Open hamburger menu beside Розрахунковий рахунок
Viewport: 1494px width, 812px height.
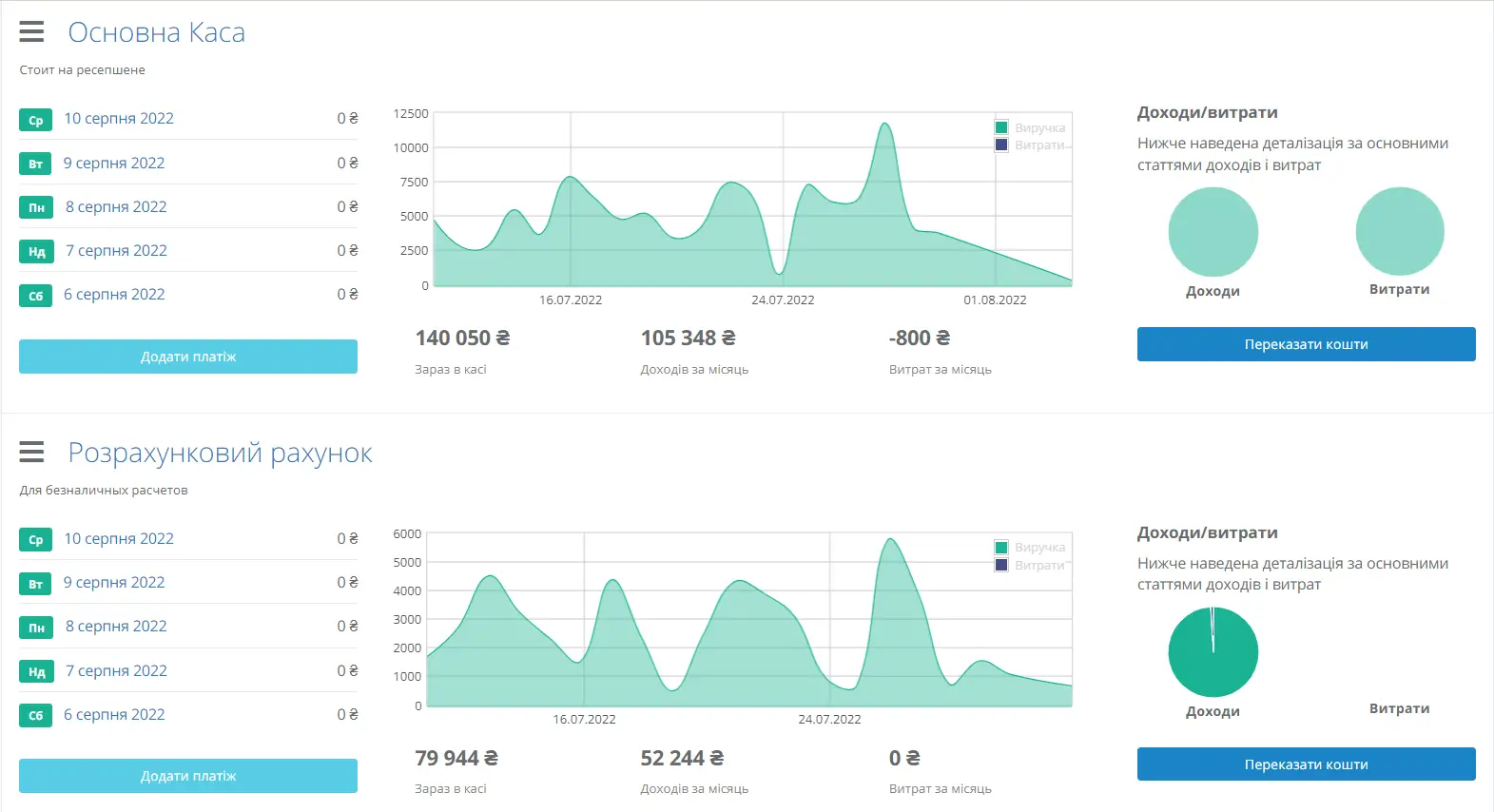point(31,452)
